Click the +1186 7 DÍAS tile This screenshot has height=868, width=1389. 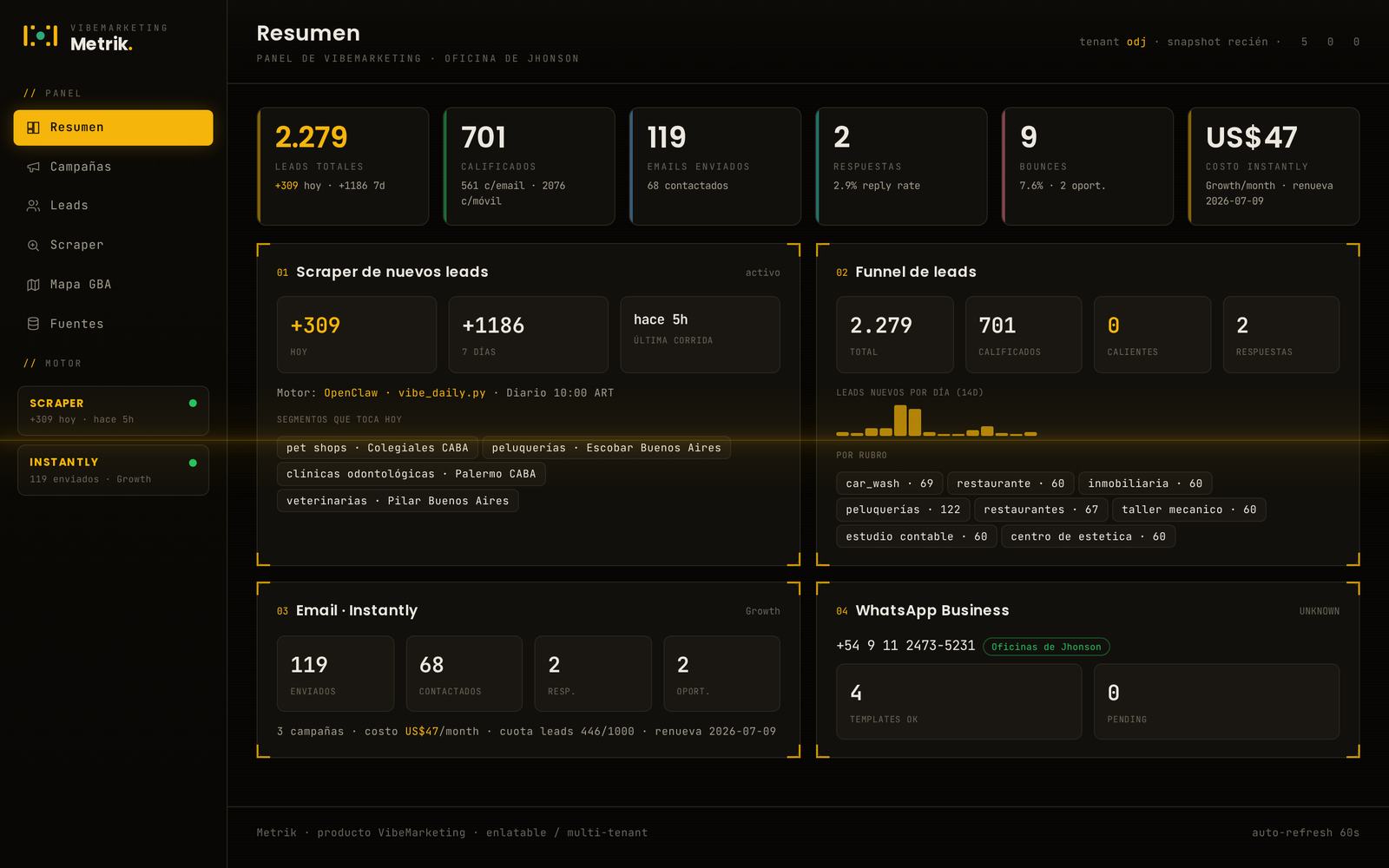[528, 335]
